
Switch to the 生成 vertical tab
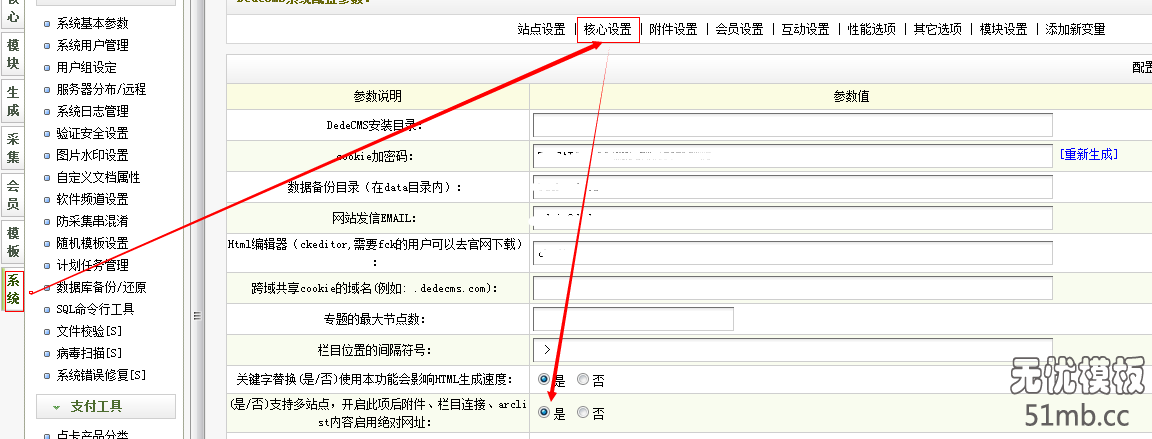click(13, 101)
